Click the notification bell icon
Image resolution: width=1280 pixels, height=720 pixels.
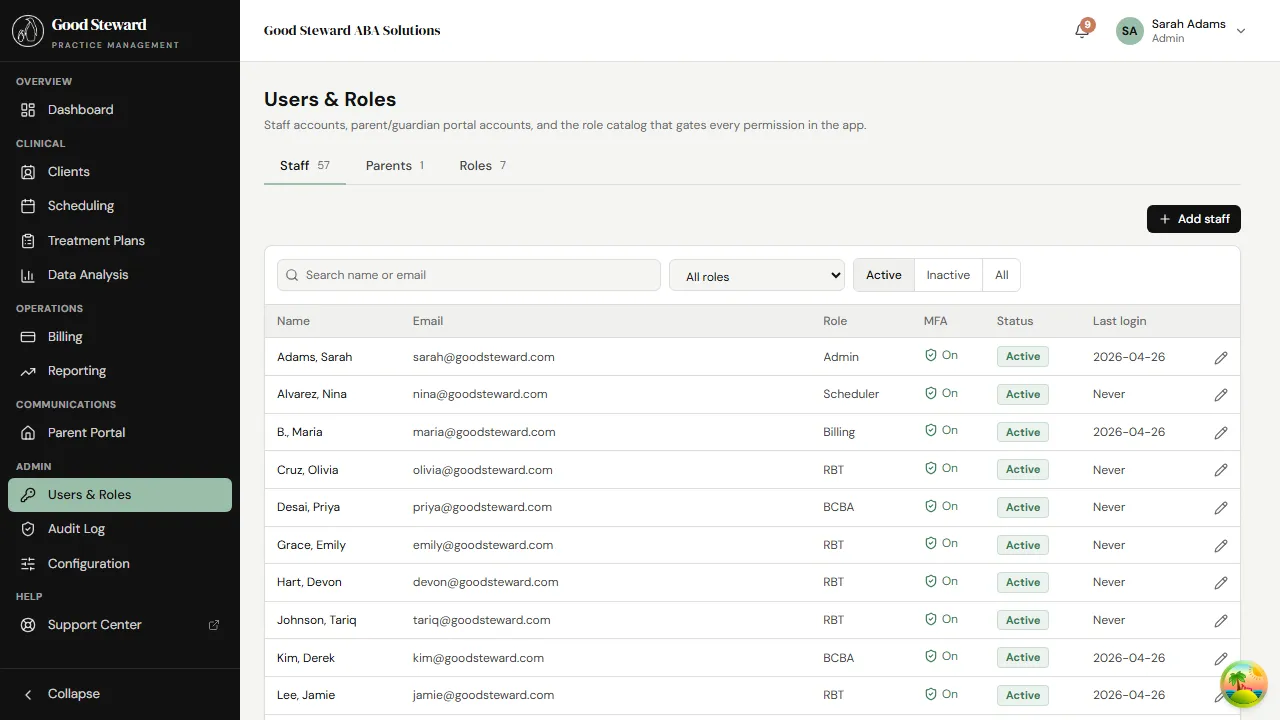[x=1081, y=31]
